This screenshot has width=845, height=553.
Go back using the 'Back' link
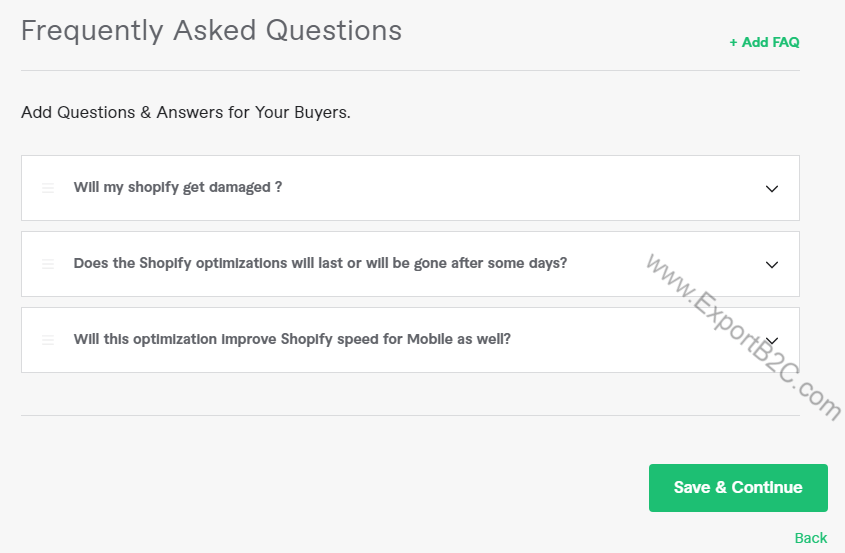point(811,538)
